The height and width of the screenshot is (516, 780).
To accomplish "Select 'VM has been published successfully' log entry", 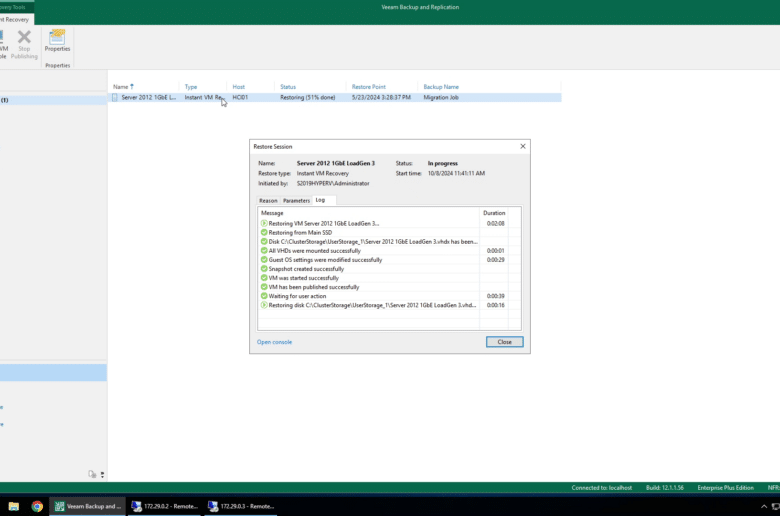I will pos(390,287).
